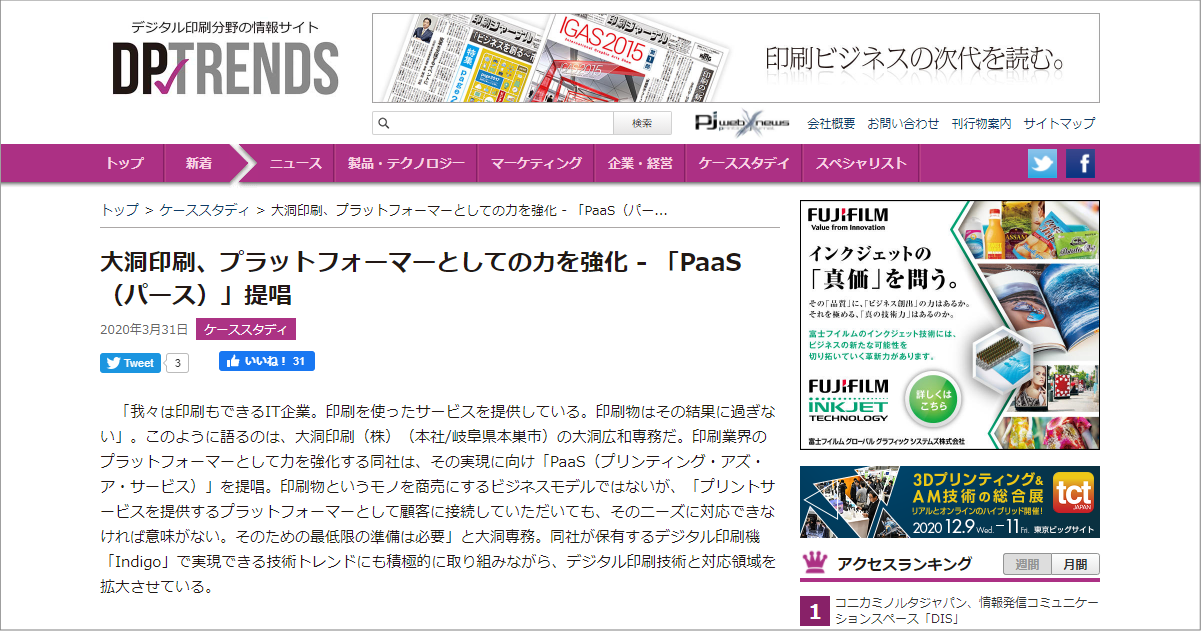The image size is (1201, 631).
Task: Click the Twitter icon in navigation bar
Action: click(1042, 163)
